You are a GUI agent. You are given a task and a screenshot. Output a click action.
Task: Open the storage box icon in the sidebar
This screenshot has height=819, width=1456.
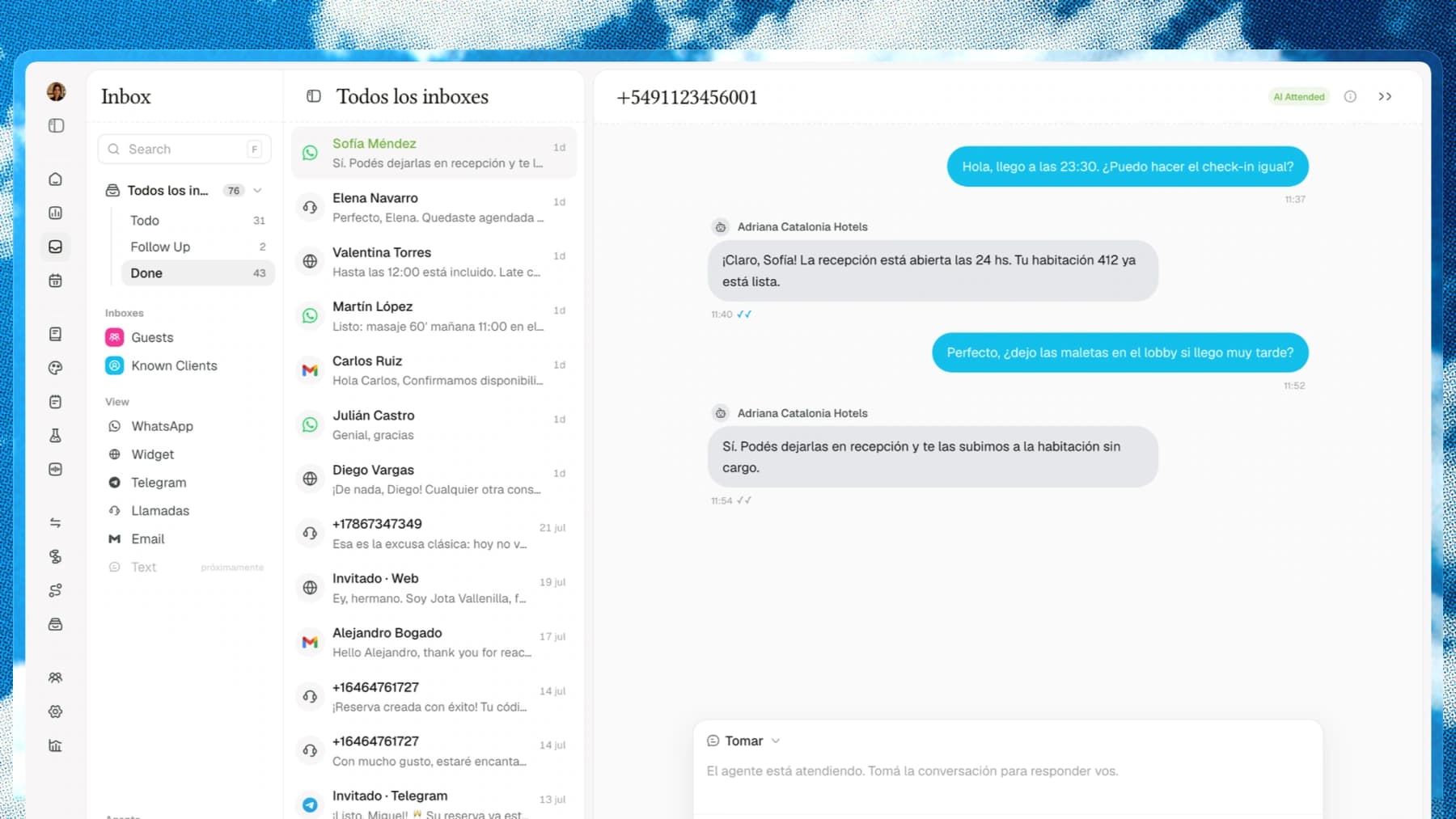point(56,625)
